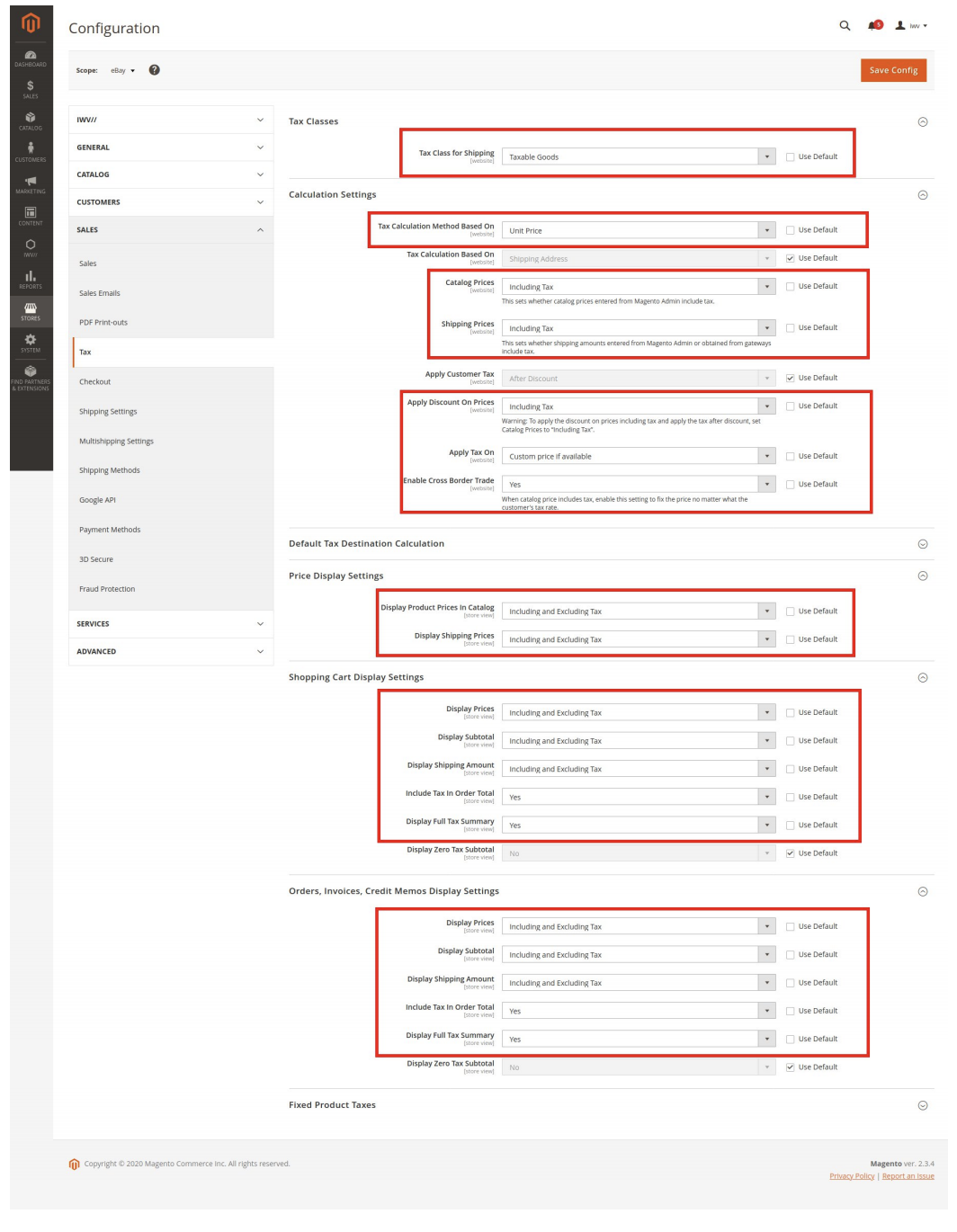This screenshot has width=957, height=1232.
Task: Click the Save Config button
Action: (892, 70)
